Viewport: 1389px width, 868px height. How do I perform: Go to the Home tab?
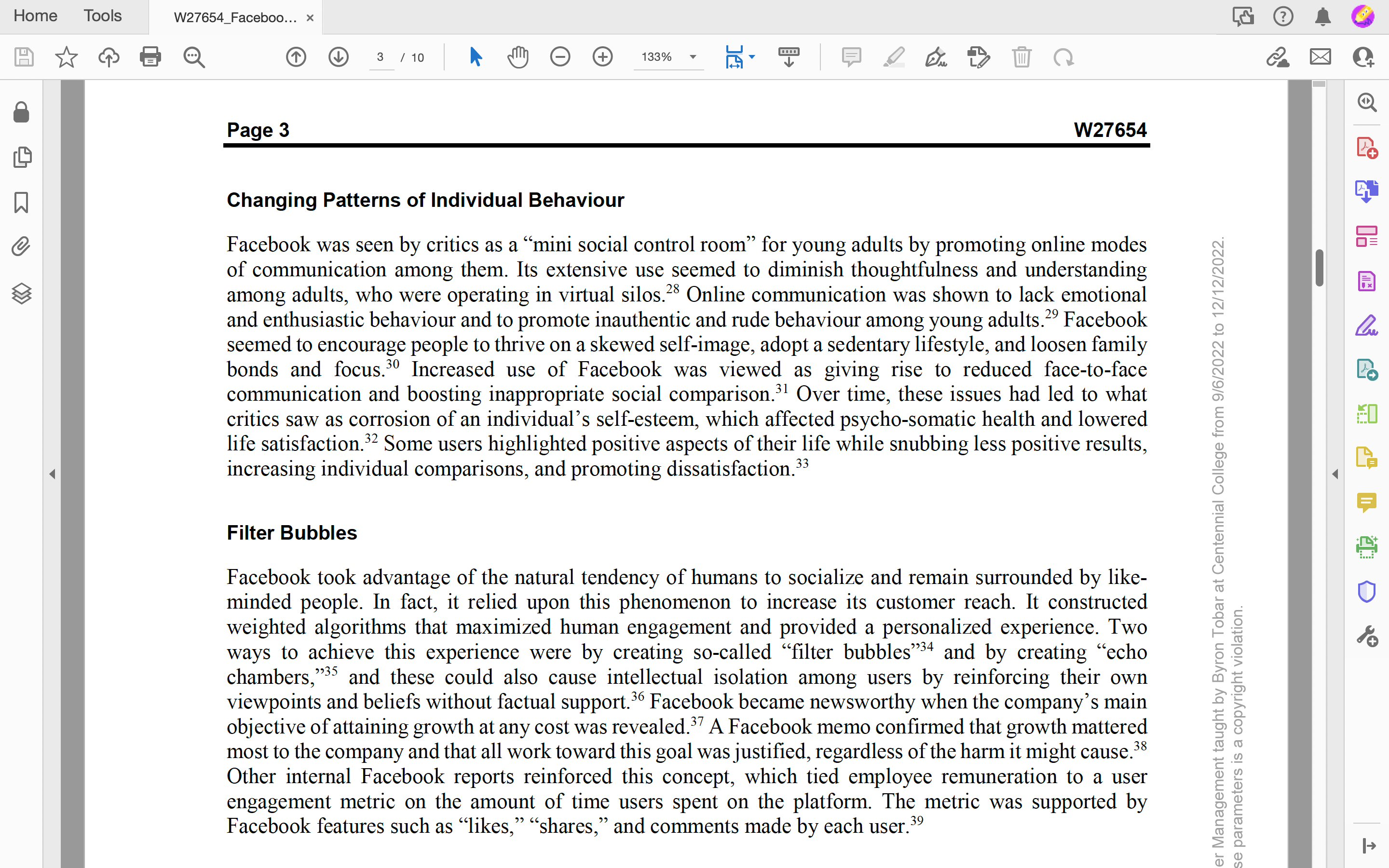(x=35, y=16)
